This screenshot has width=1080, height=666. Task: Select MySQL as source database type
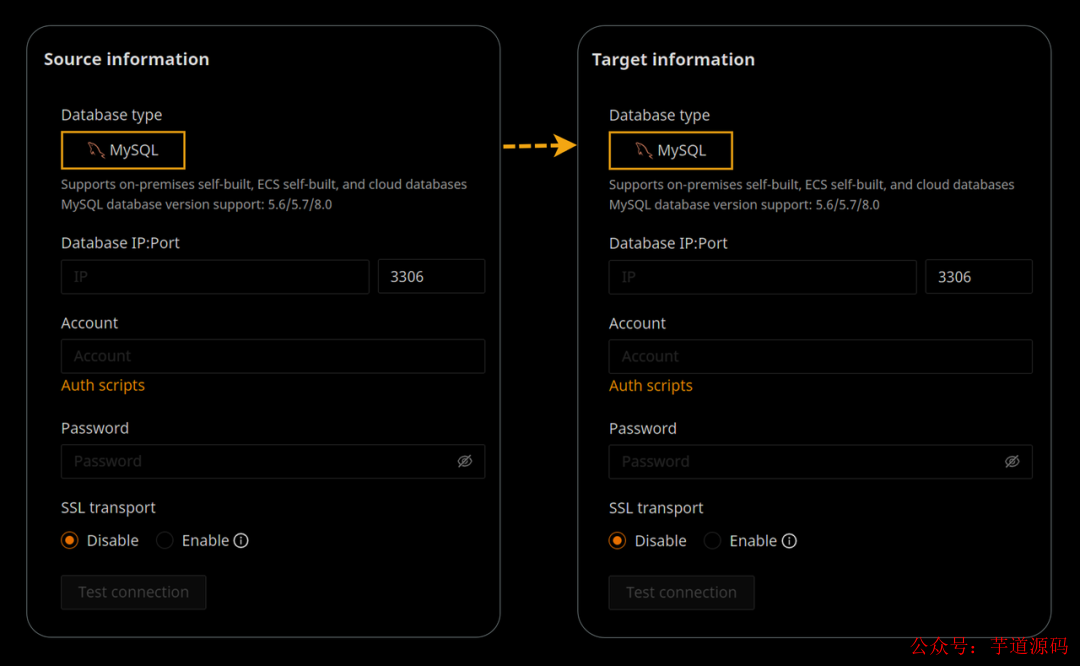click(123, 150)
